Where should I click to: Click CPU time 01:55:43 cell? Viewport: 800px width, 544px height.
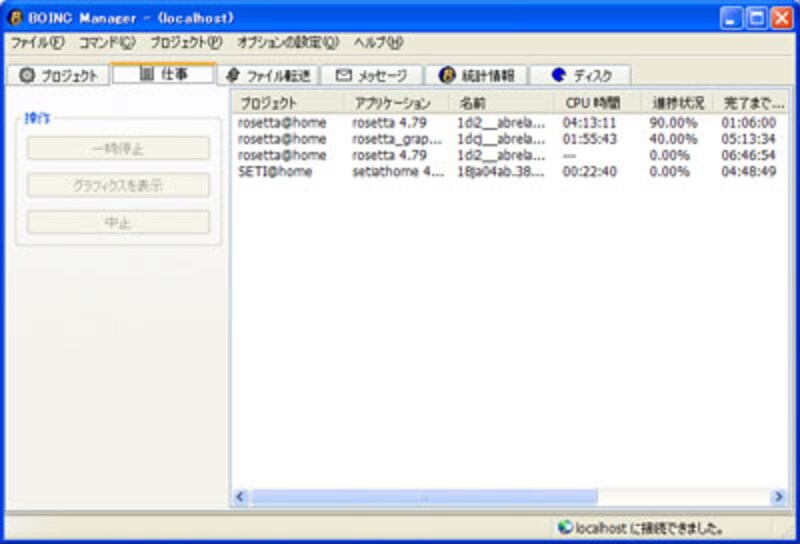click(x=589, y=139)
